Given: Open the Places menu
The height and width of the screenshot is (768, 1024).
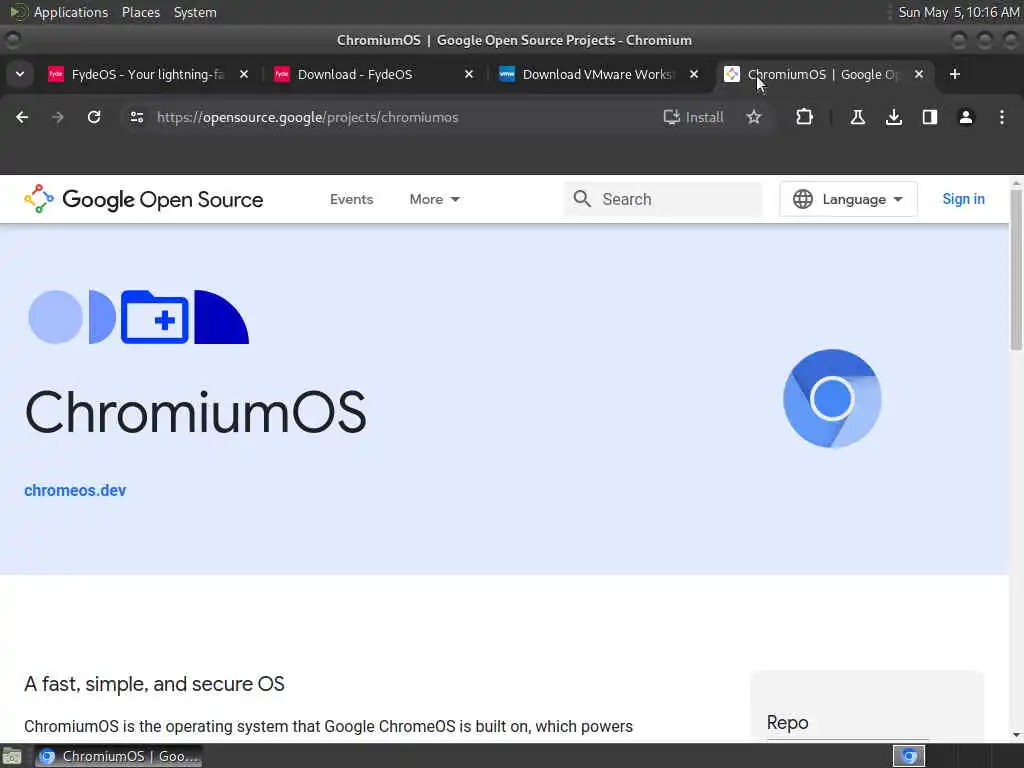Looking at the screenshot, I should [x=141, y=12].
